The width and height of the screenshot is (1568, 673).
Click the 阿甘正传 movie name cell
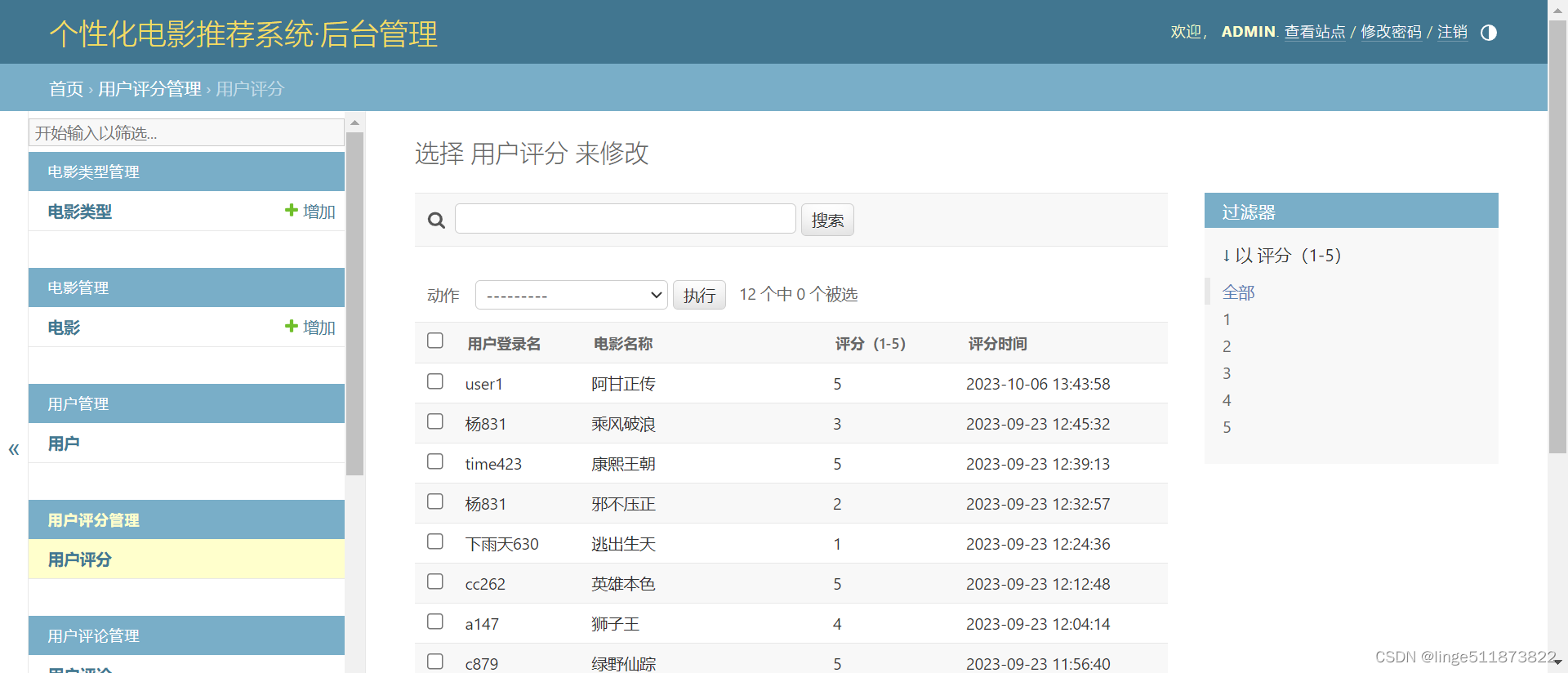click(623, 384)
